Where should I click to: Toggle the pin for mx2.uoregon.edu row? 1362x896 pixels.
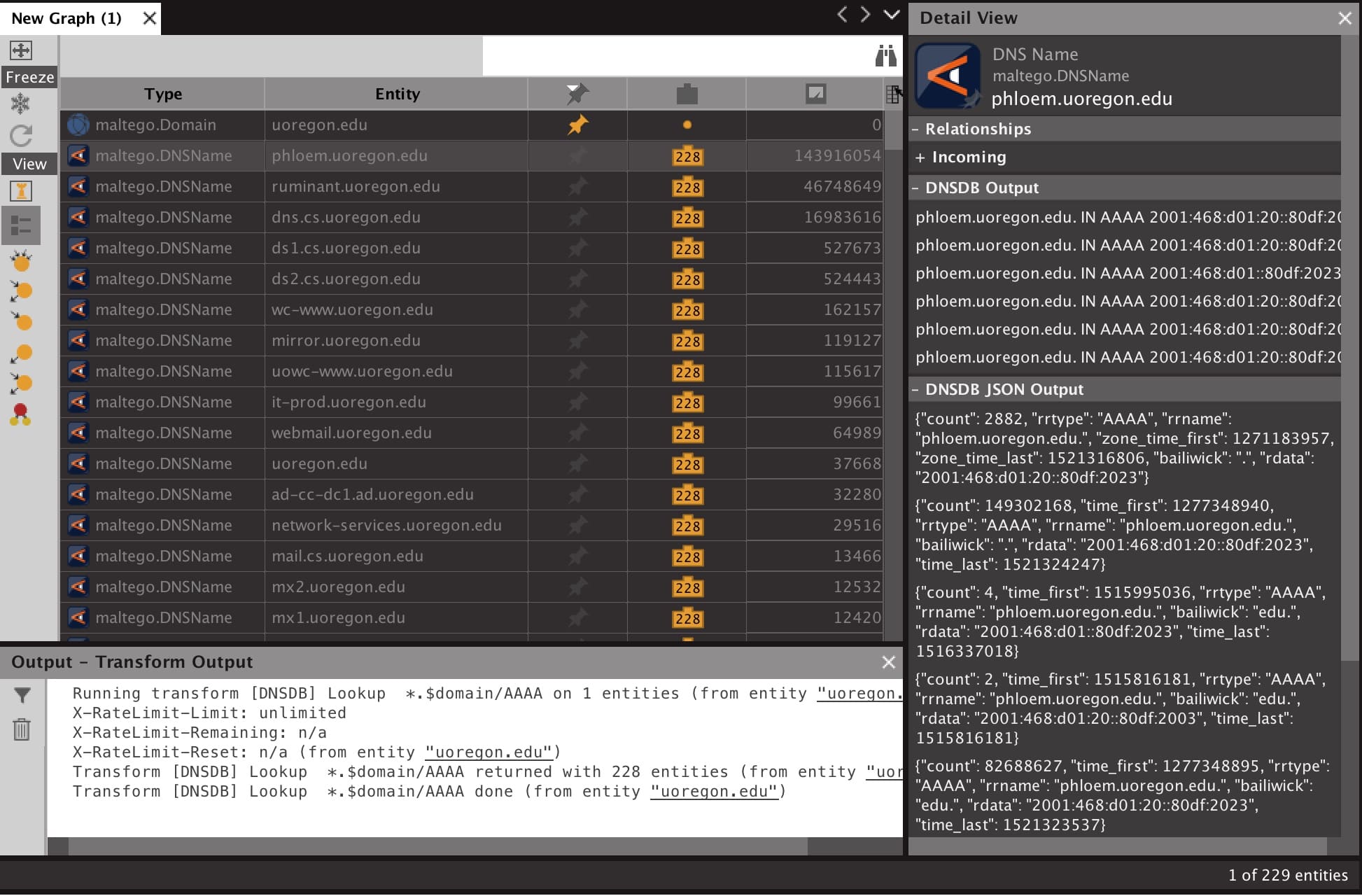coord(577,587)
